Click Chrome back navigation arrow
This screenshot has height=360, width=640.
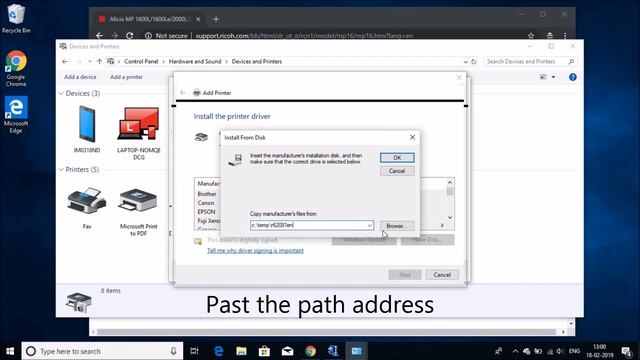click(x=100, y=36)
